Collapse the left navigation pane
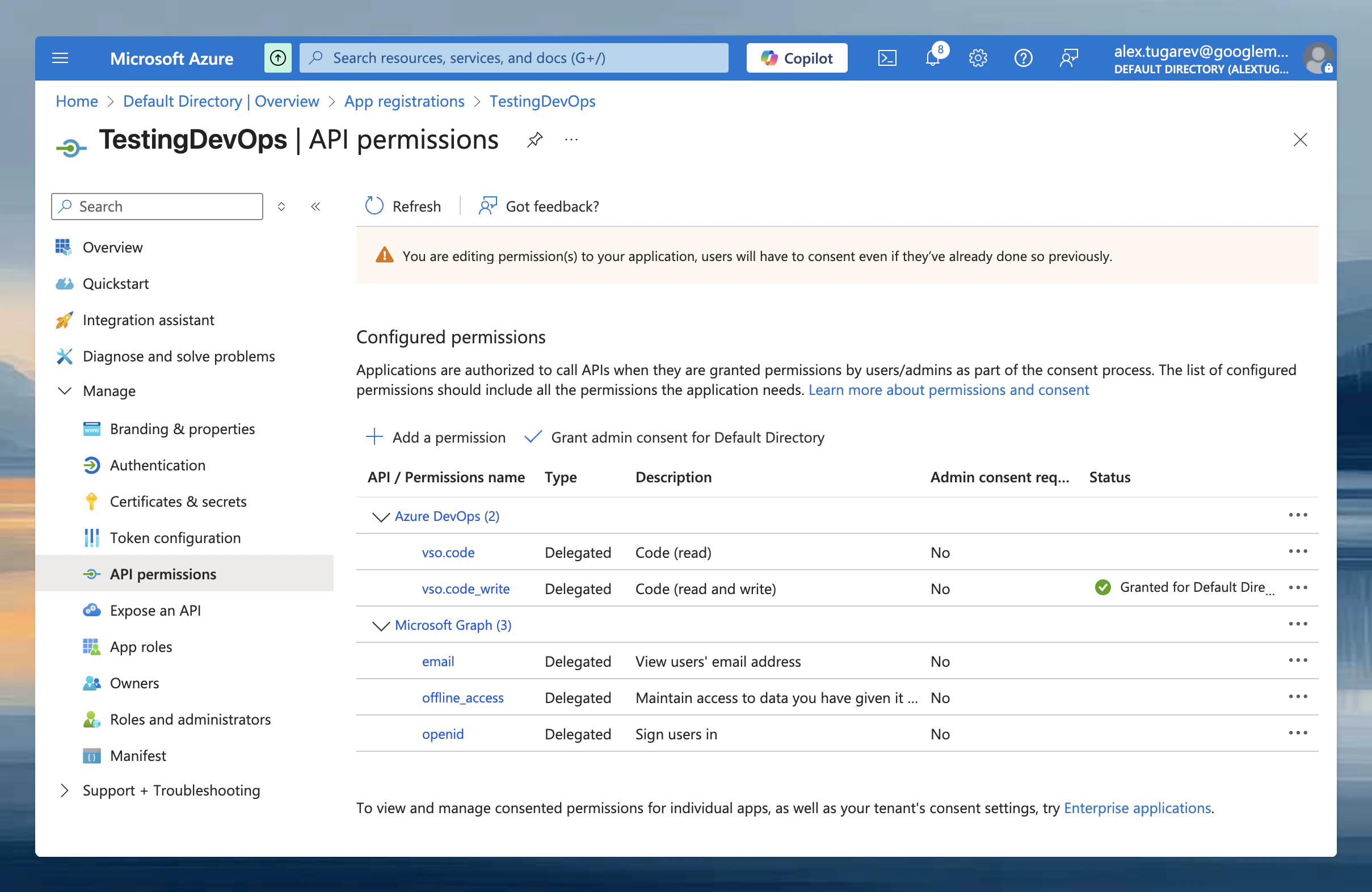1372x892 pixels. (x=315, y=206)
